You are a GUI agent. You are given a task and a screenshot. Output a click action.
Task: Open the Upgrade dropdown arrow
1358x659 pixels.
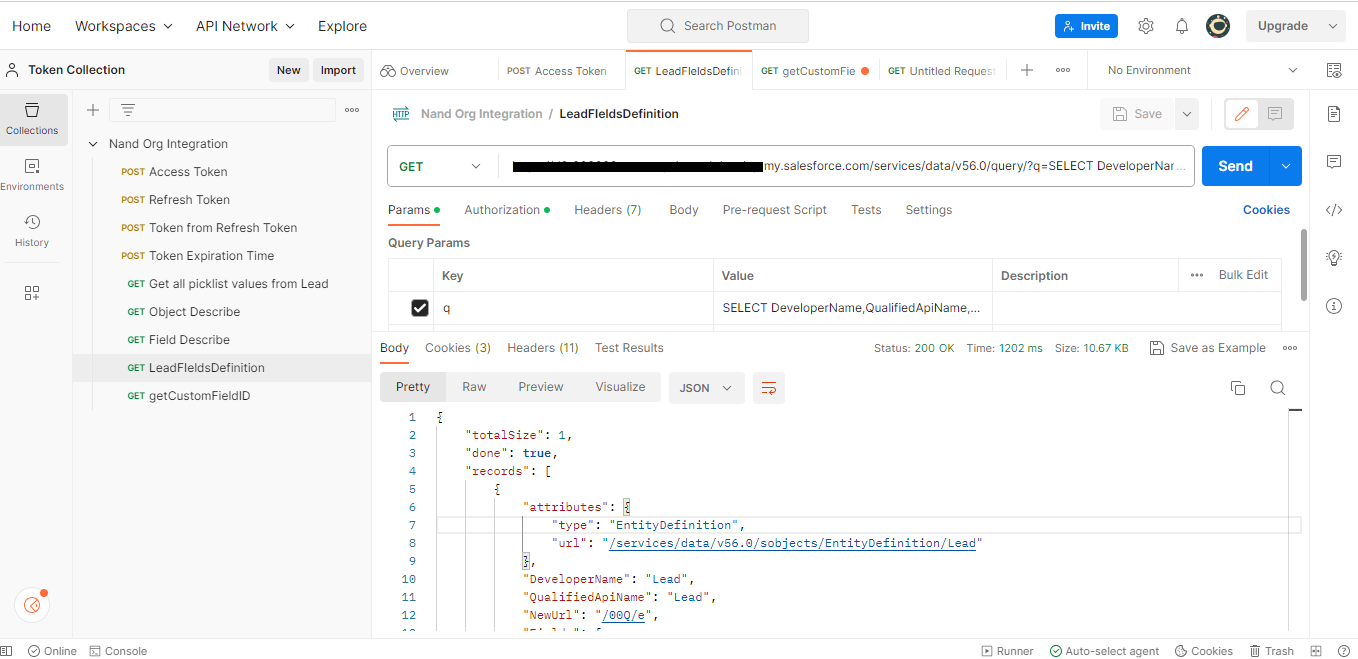(x=1333, y=26)
